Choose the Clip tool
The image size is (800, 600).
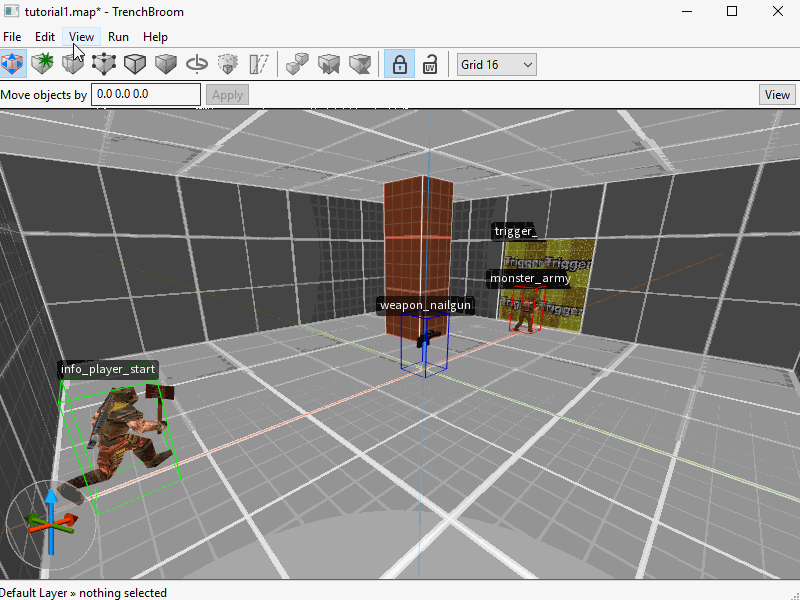pos(74,63)
